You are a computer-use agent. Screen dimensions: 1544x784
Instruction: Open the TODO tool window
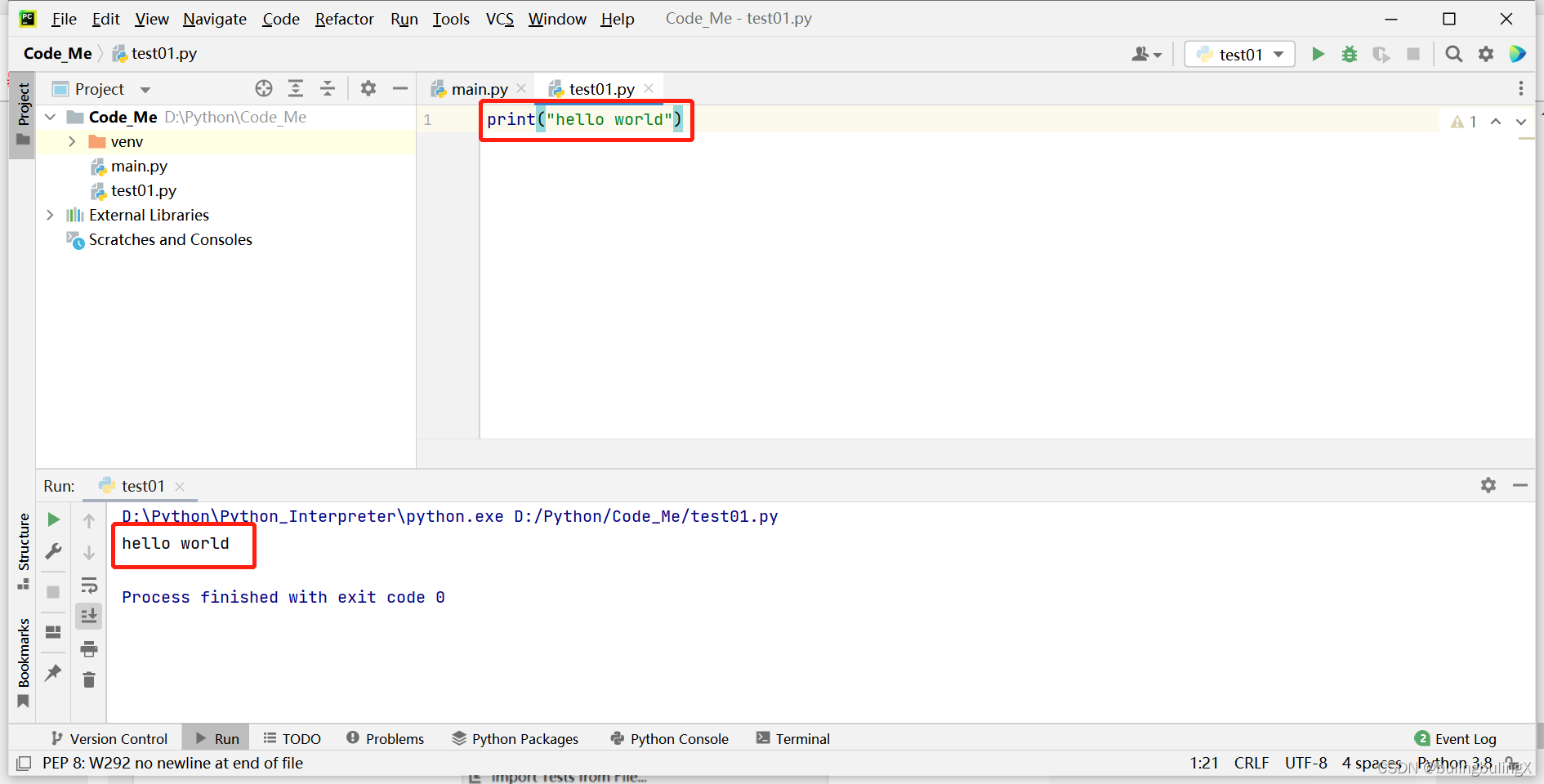pyautogui.click(x=292, y=738)
